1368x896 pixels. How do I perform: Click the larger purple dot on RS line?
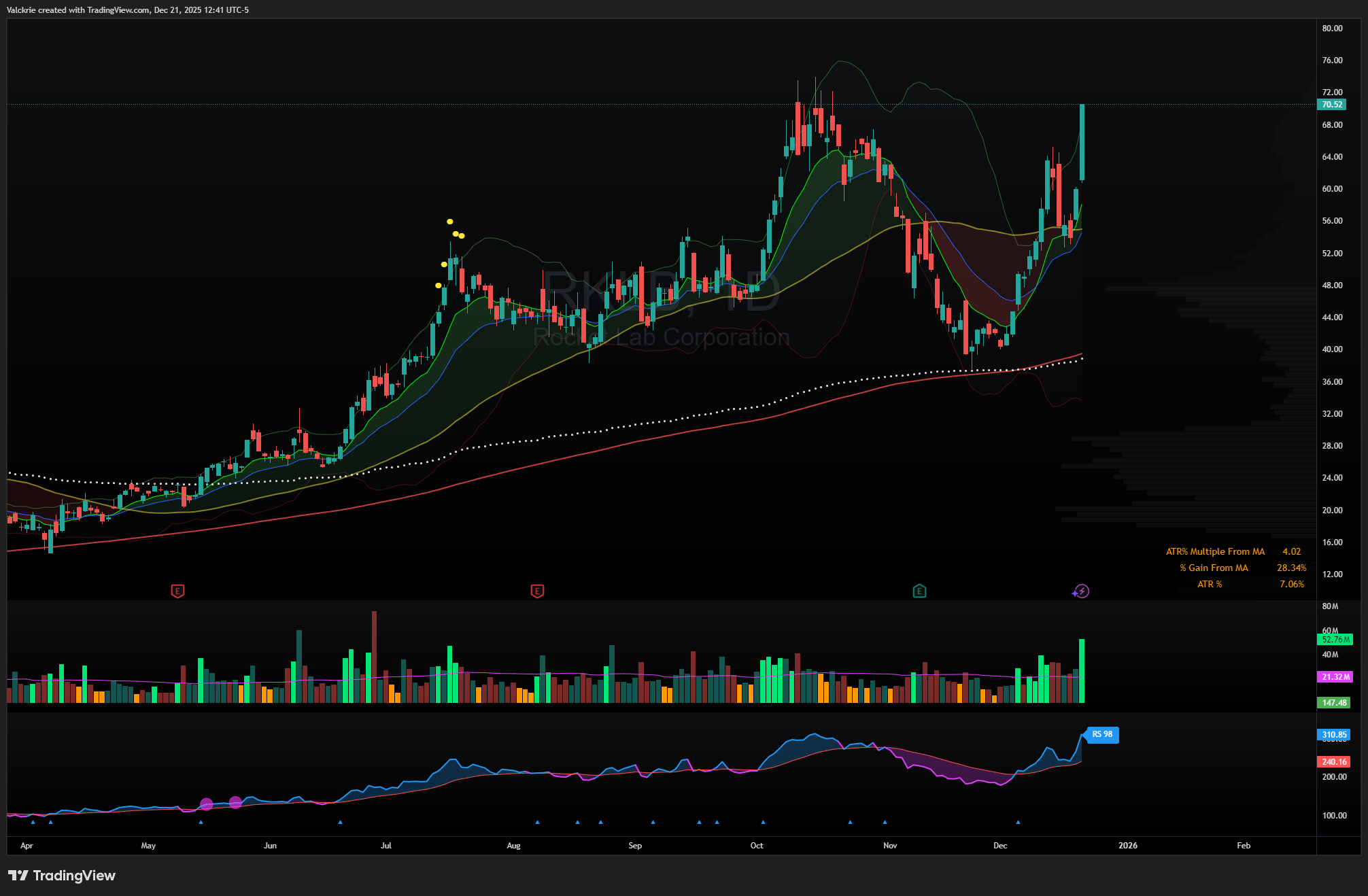(x=207, y=805)
